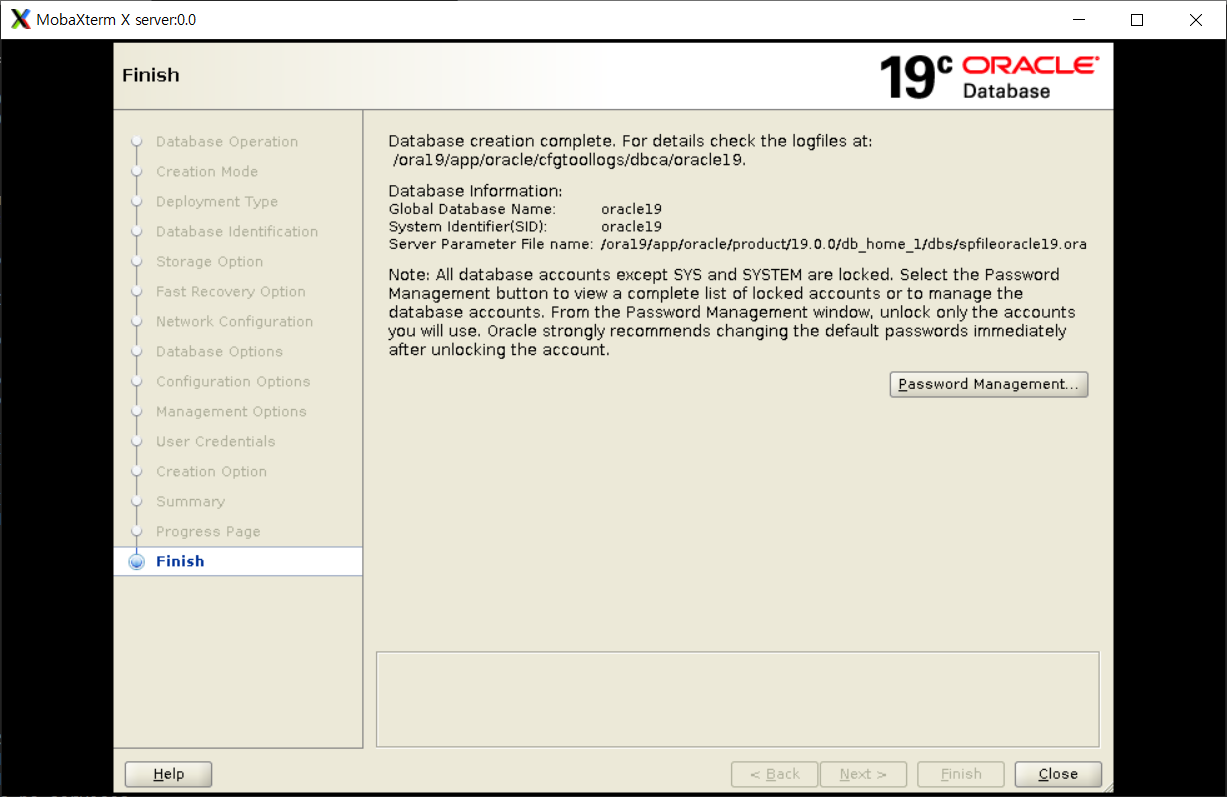Minimize the MobaXterm X server window
Screen dimensions: 1227x797
[1078, 20]
